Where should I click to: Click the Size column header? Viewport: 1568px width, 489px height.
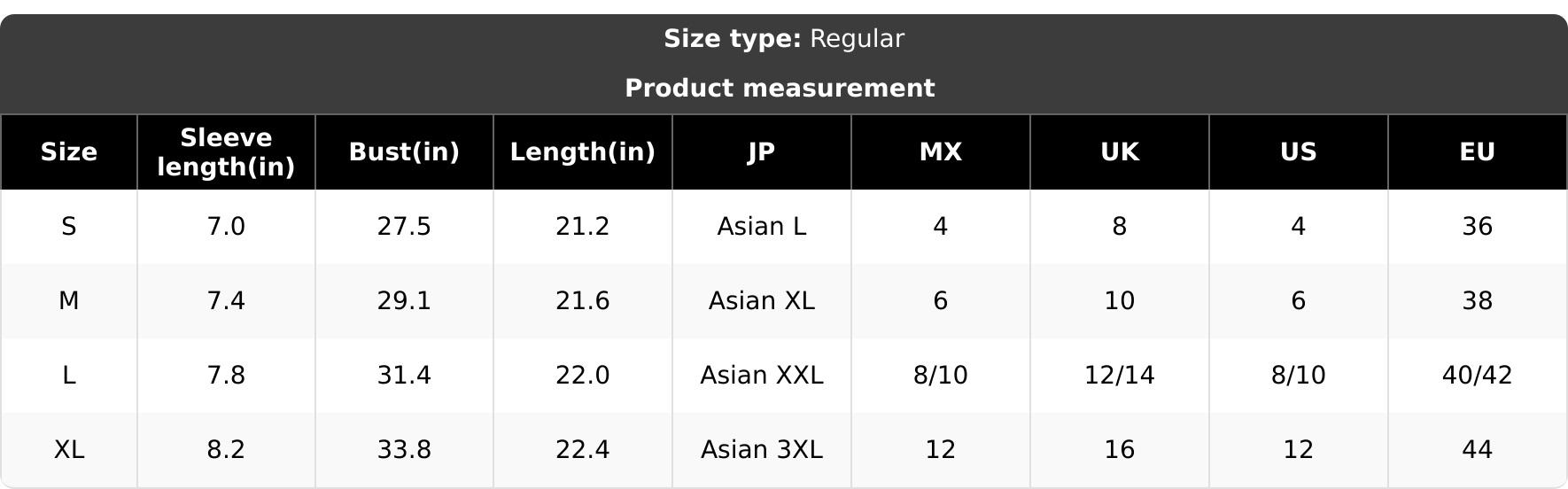pyautogui.click(x=69, y=152)
